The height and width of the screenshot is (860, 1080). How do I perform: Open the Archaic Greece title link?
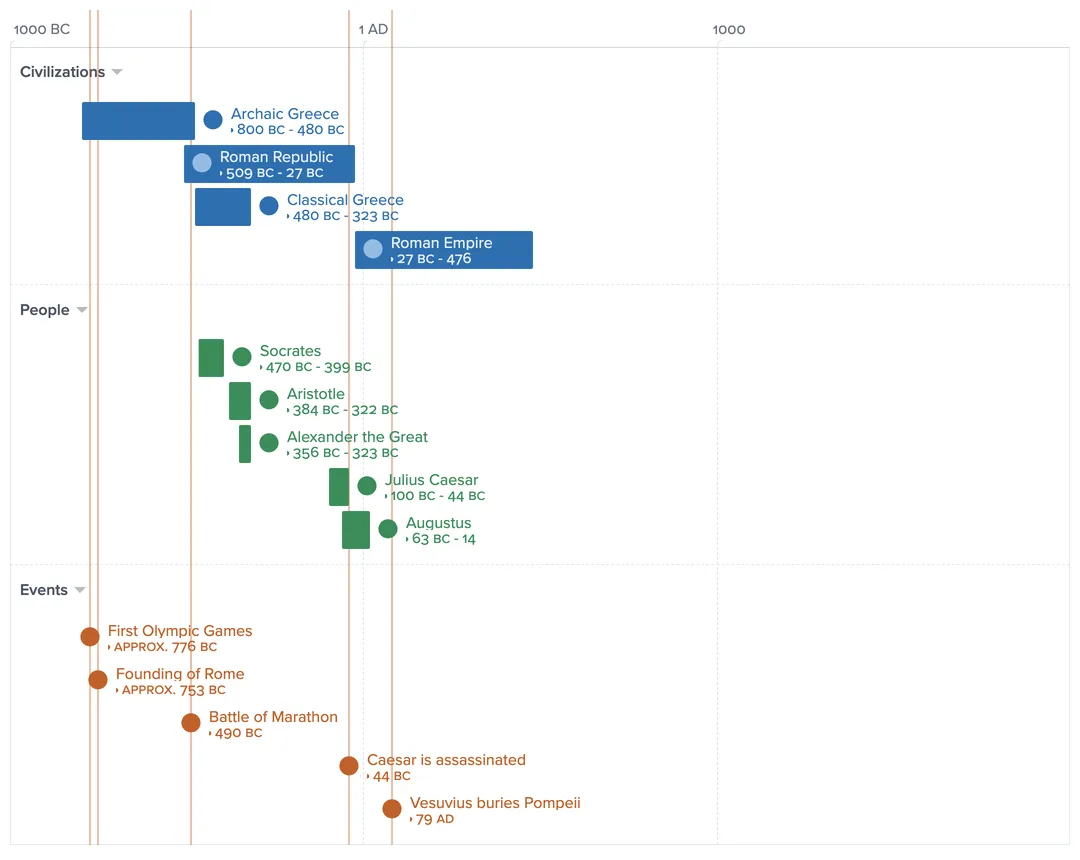285,114
